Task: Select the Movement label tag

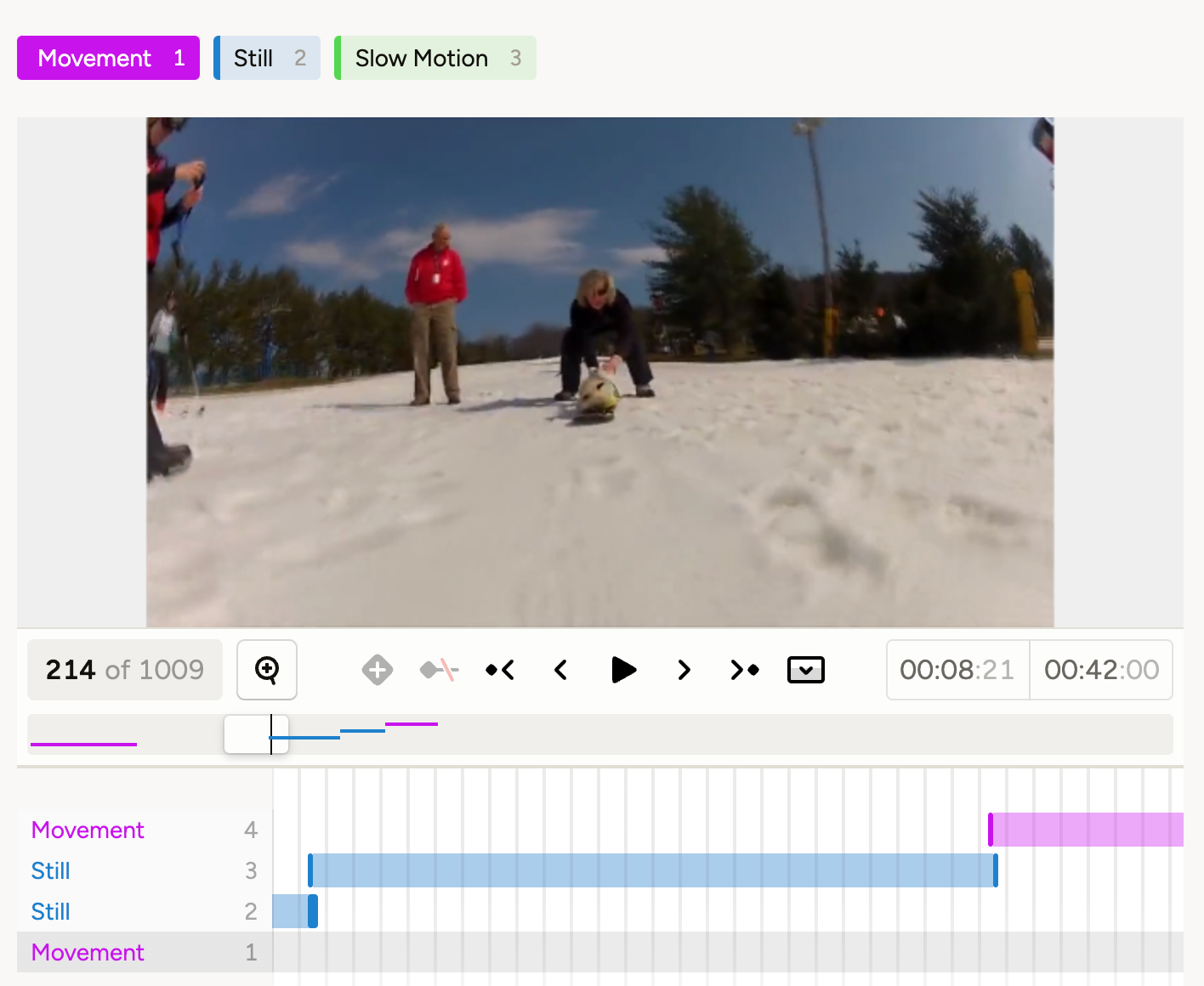Action: click(108, 58)
